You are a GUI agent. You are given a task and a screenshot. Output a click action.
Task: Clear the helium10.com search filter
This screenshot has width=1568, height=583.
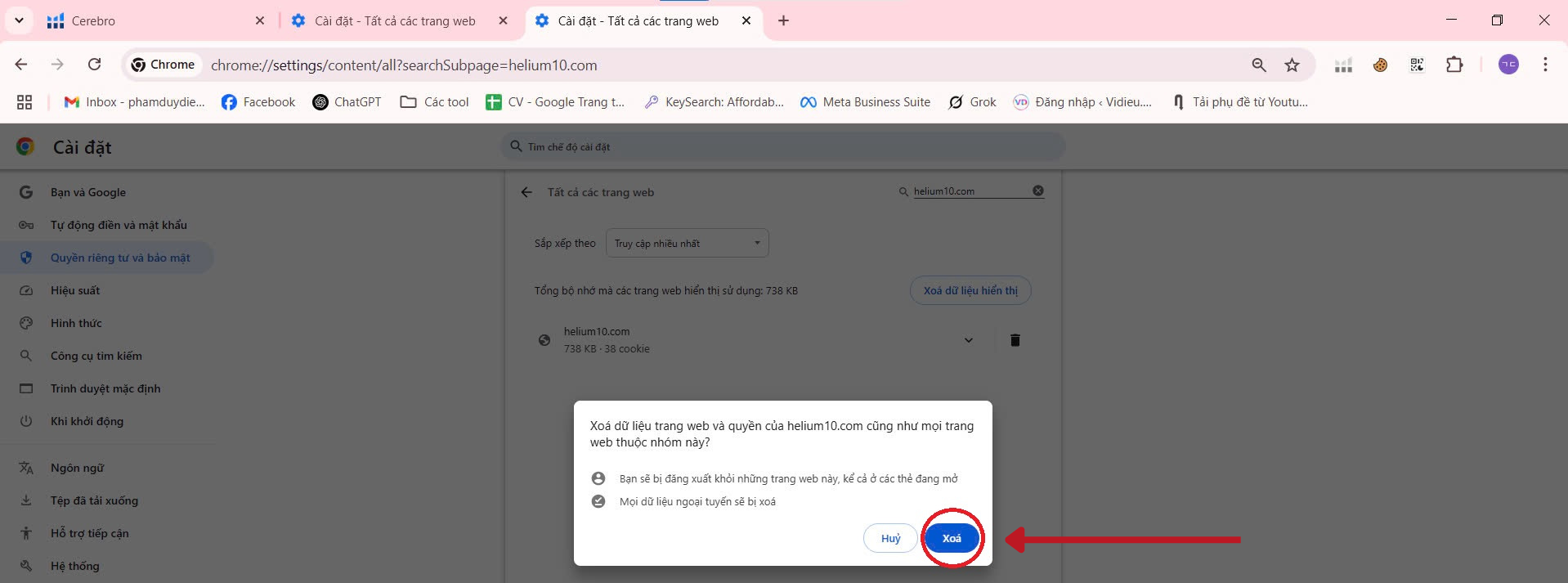point(1037,191)
